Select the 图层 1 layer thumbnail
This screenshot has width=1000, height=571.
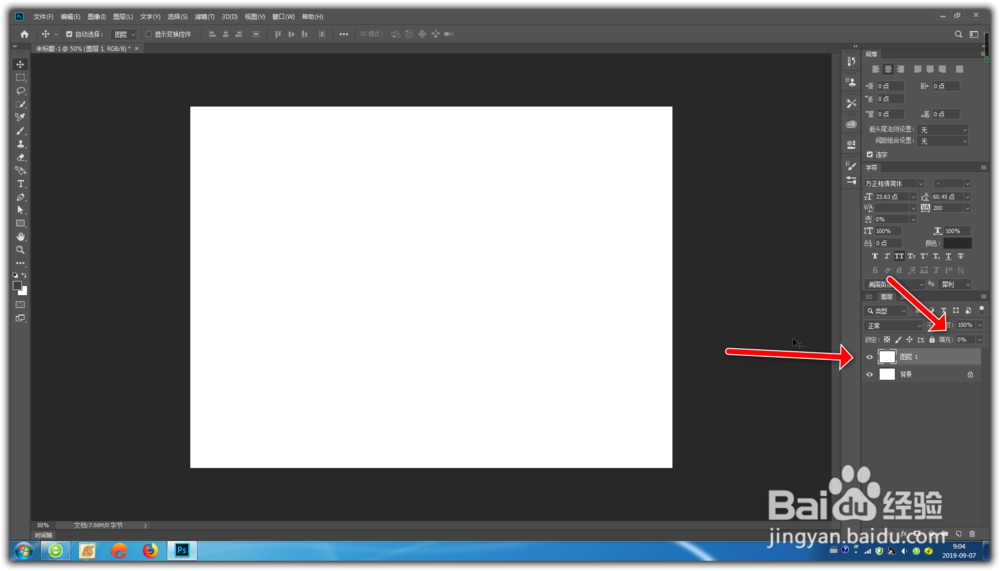click(887, 357)
